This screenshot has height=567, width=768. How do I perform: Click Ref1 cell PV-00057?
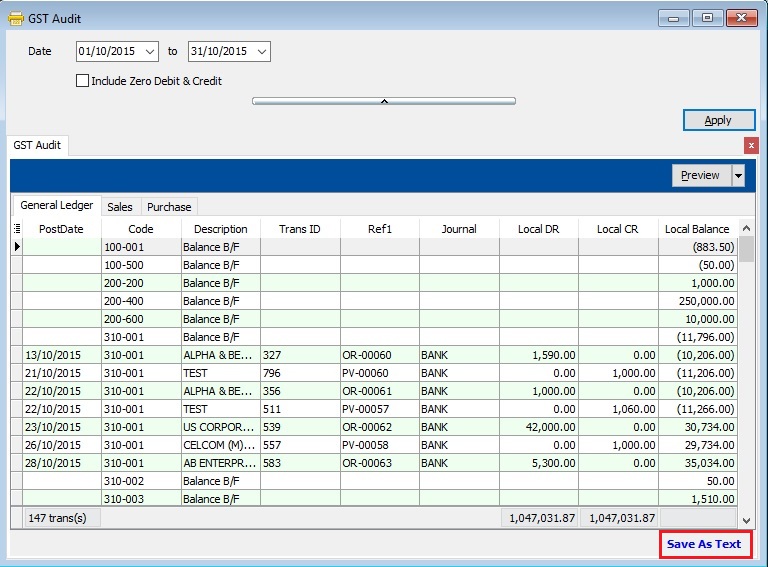[x=380, y=409]
